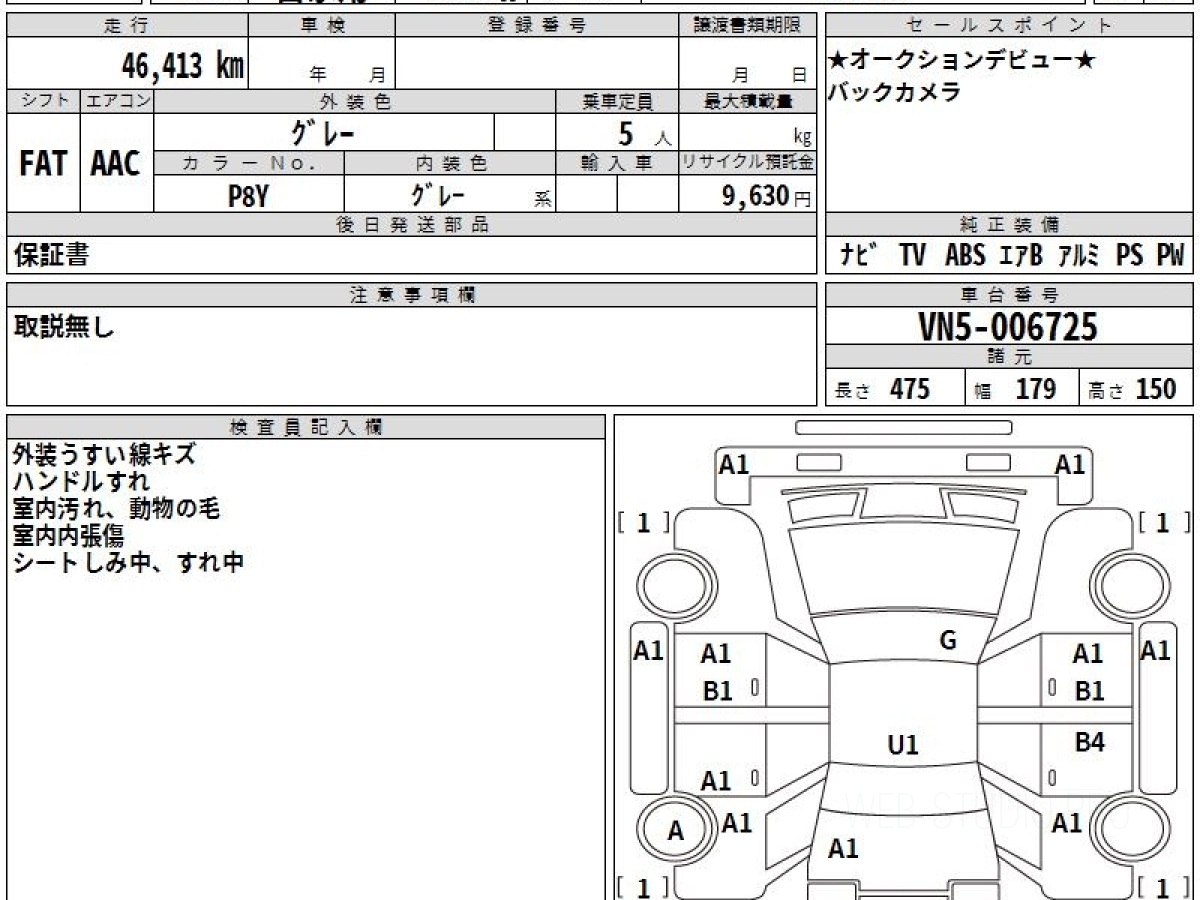Click the 後日発送部品 header
Screen dimensions: 1200x900
(412, 225)
